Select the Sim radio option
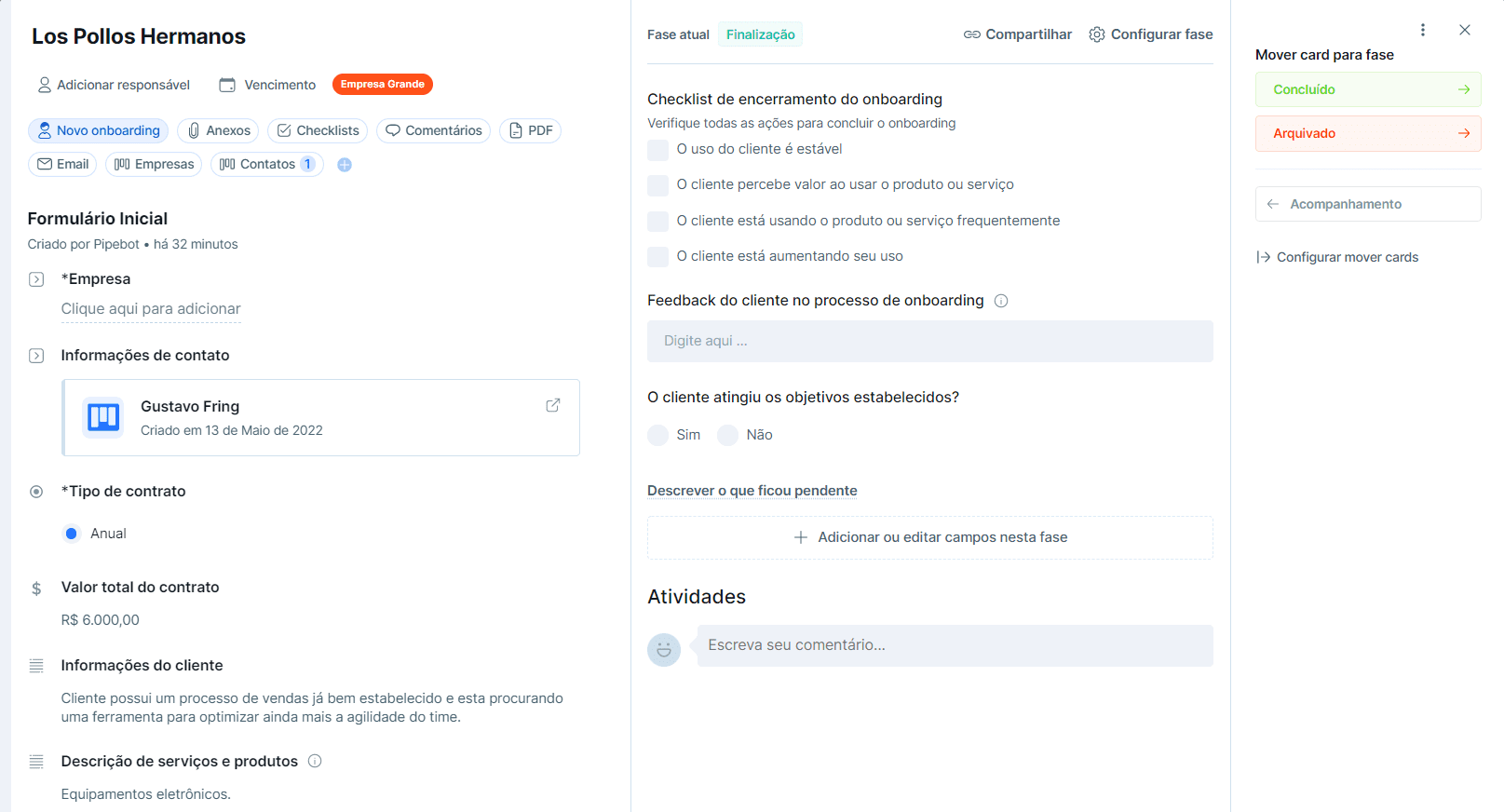Screen dimensions: 1504x812 point(657,435)
